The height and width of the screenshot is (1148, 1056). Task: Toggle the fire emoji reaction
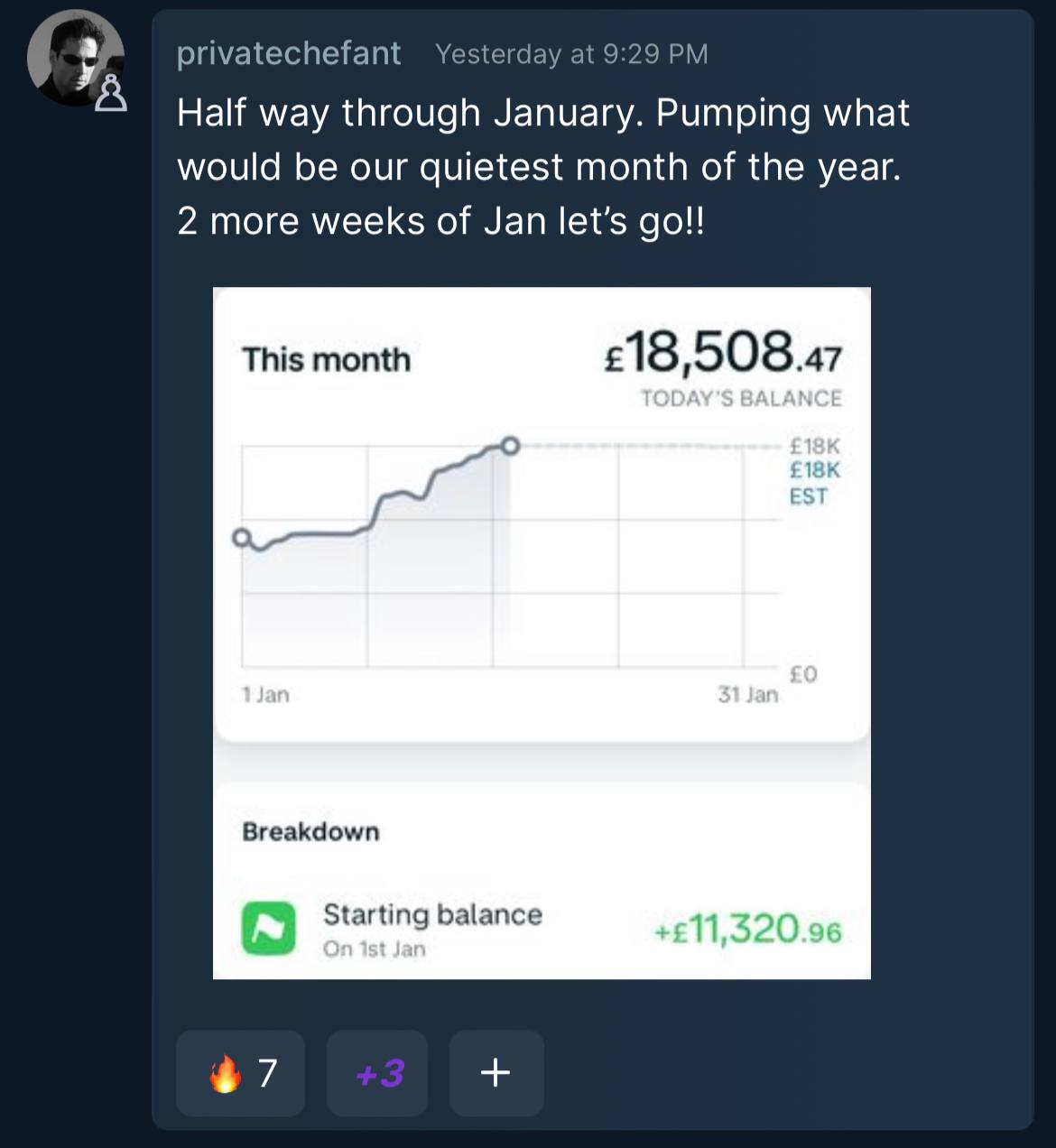240,1073
